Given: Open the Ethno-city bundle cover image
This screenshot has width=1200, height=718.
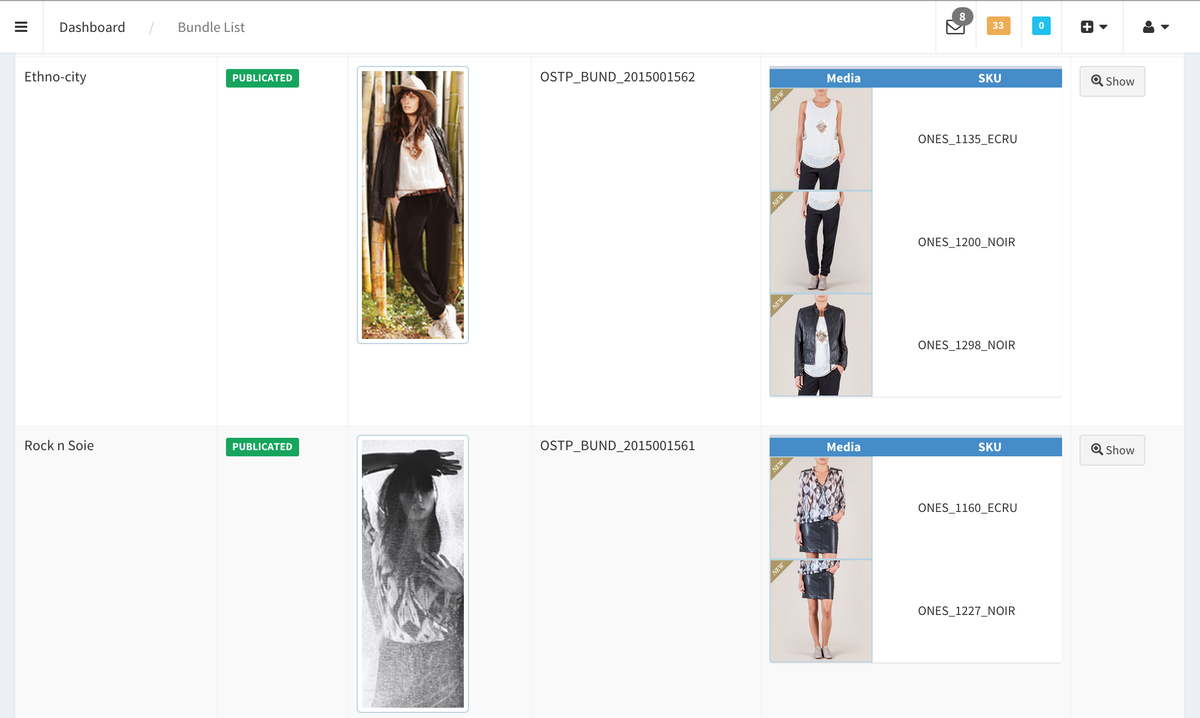Looking at the screenshot, I should coord(412,205).
